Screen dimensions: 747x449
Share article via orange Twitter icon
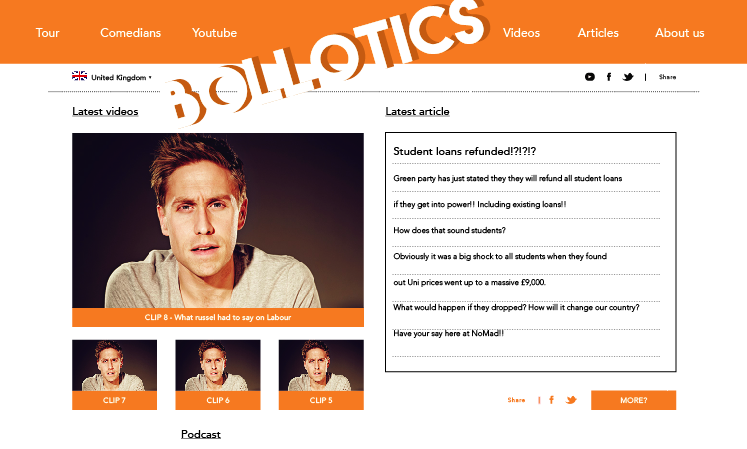pos(571,400)
